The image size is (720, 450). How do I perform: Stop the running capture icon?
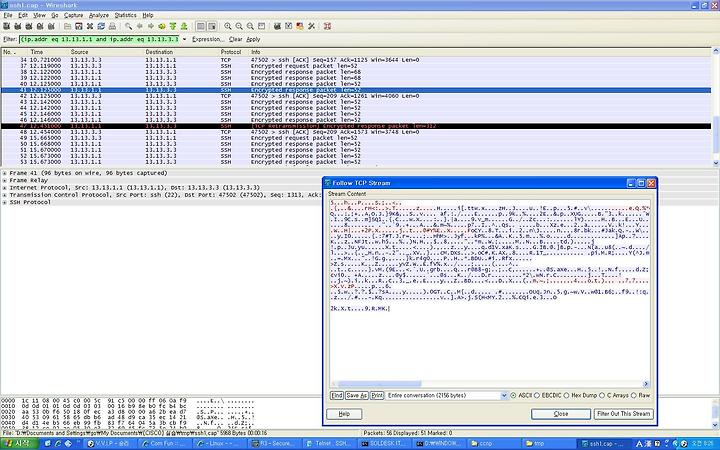40,26
